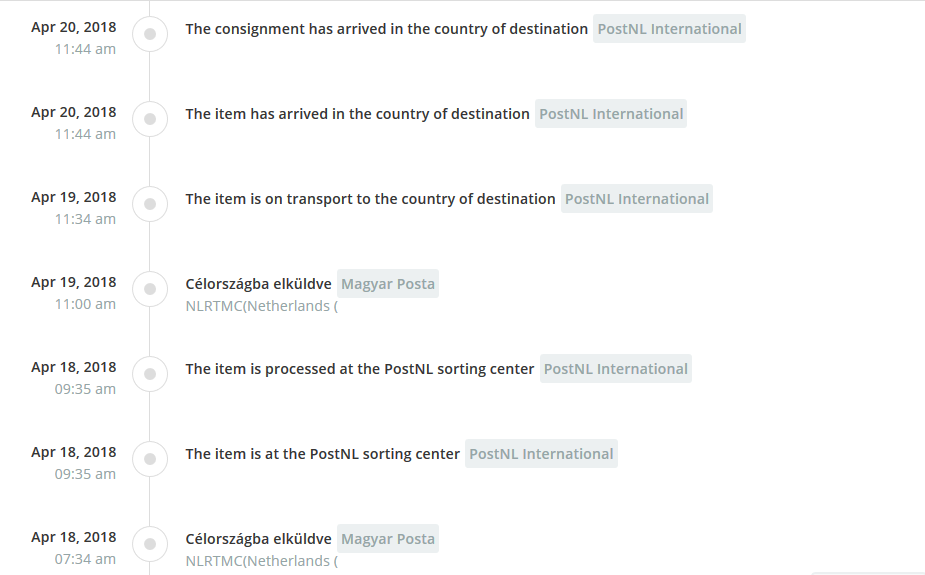The image size is (925, 575).
Task: Click the NLRTMC(Netherlands location text under Apr 18 07:34 am
Action: click(262, 561)
